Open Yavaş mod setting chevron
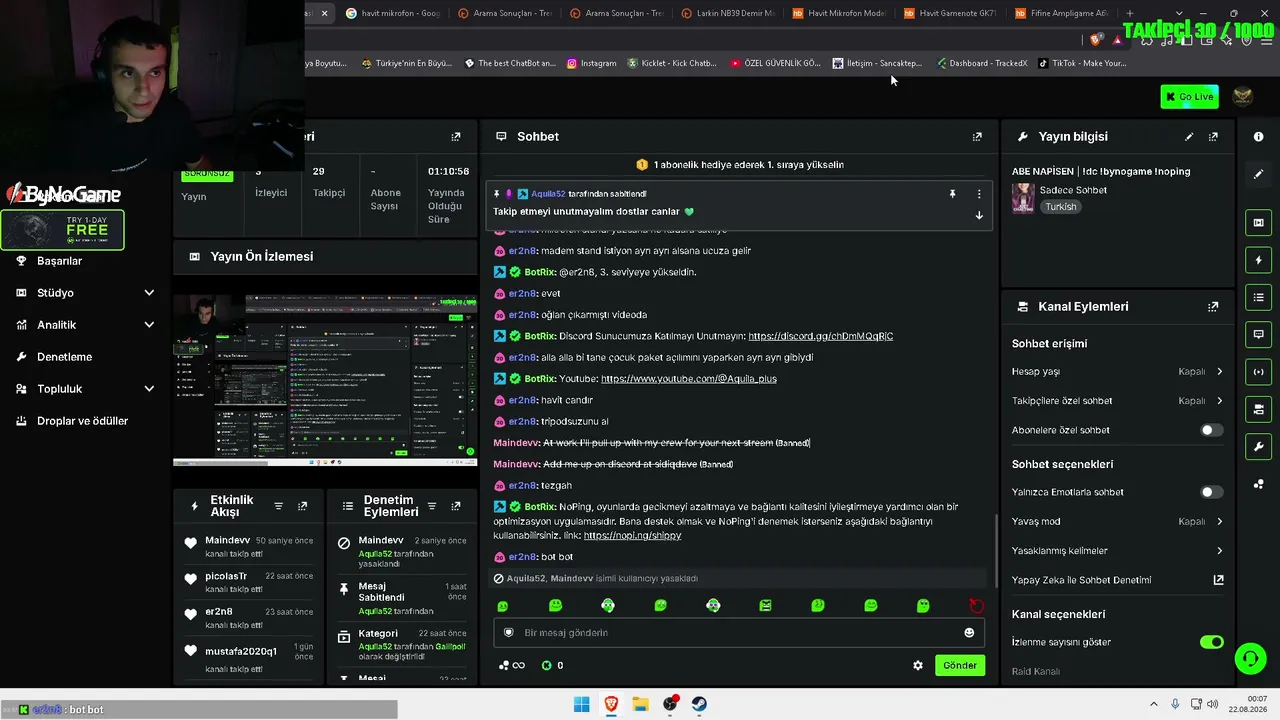 point(1220,522)
